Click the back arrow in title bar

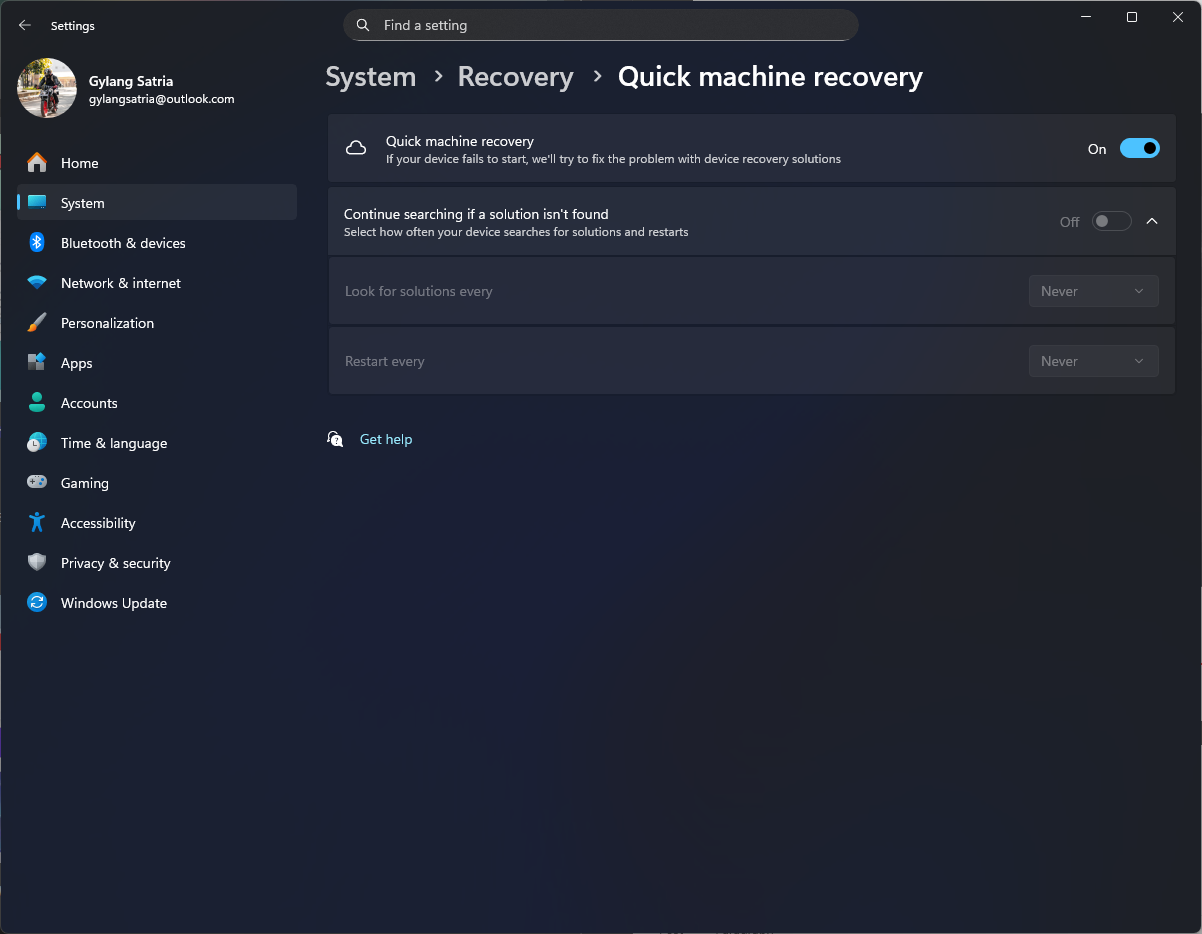point(25,26)
